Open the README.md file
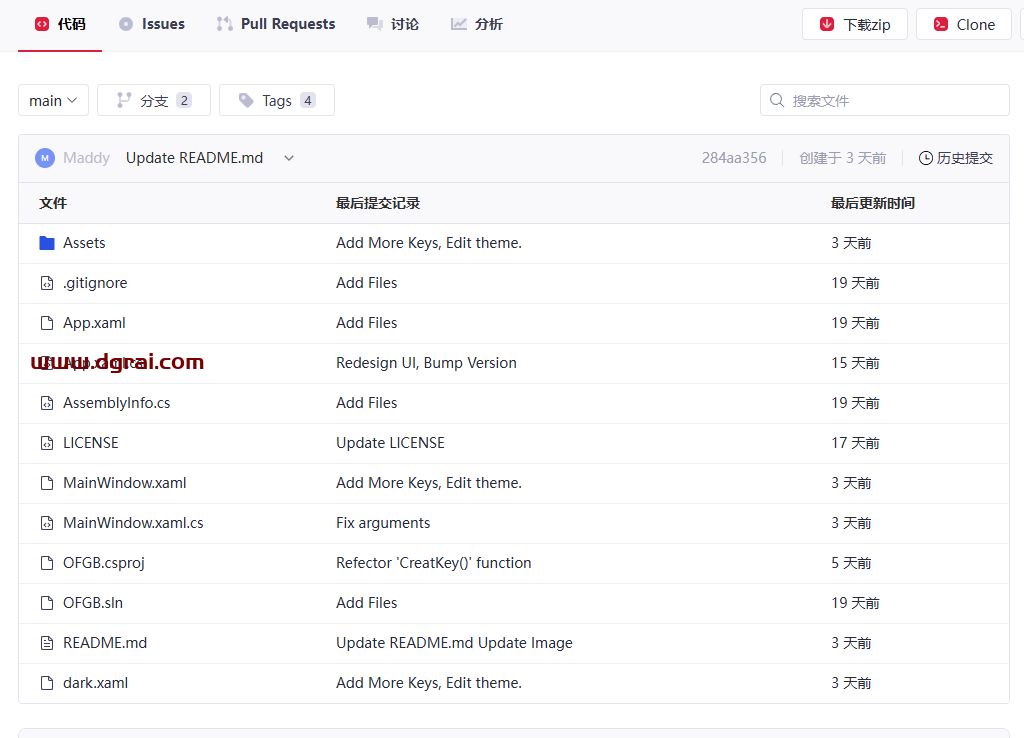The width and height of the screenshot is (1024, 738). pyautogui.click(x=105, y=643)
